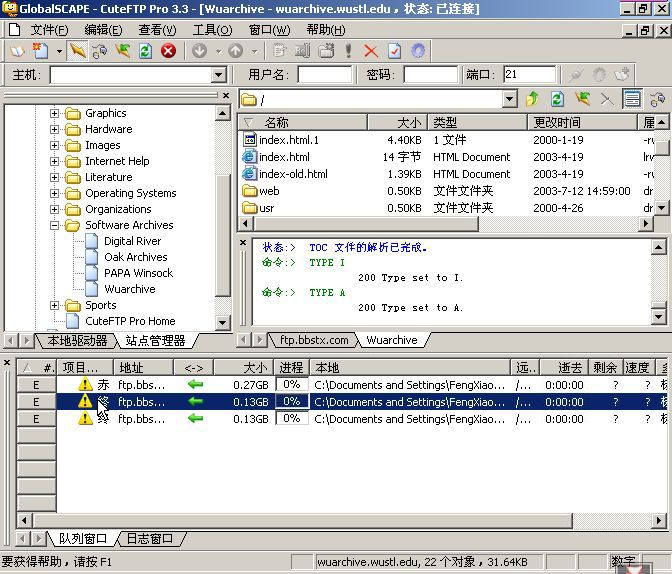Open the 工具(O) menu
Image resolution: width=672 pixels, height=574 pixels.
[x=211, y=30]
